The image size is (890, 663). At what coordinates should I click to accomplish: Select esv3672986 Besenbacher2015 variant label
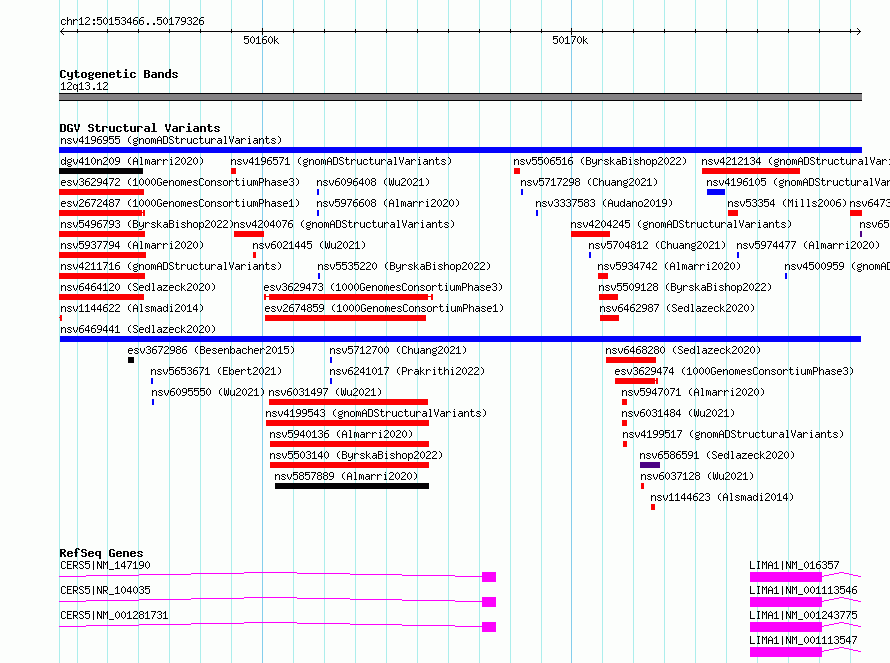point(211,350)
